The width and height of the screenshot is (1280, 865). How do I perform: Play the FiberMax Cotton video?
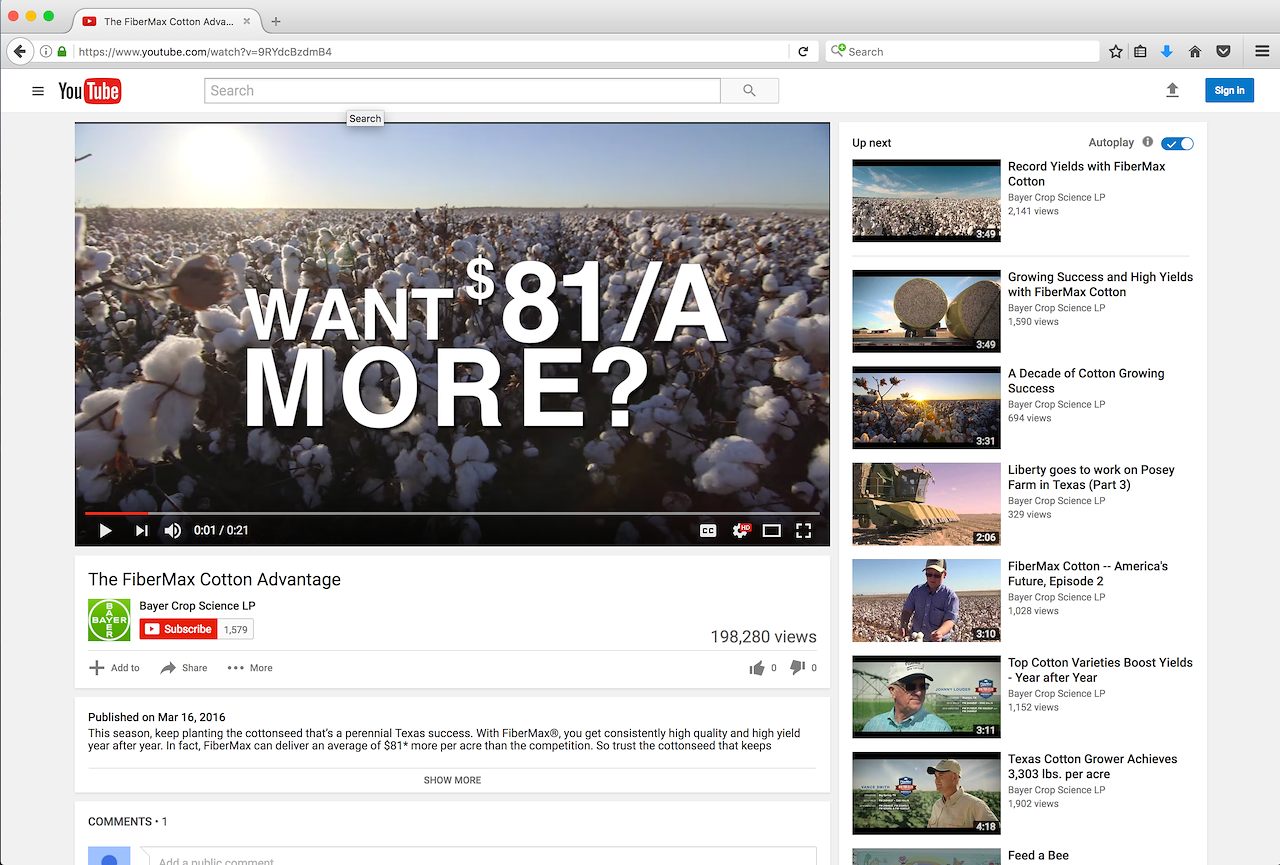pyautogui.click(x=105, y=531)
